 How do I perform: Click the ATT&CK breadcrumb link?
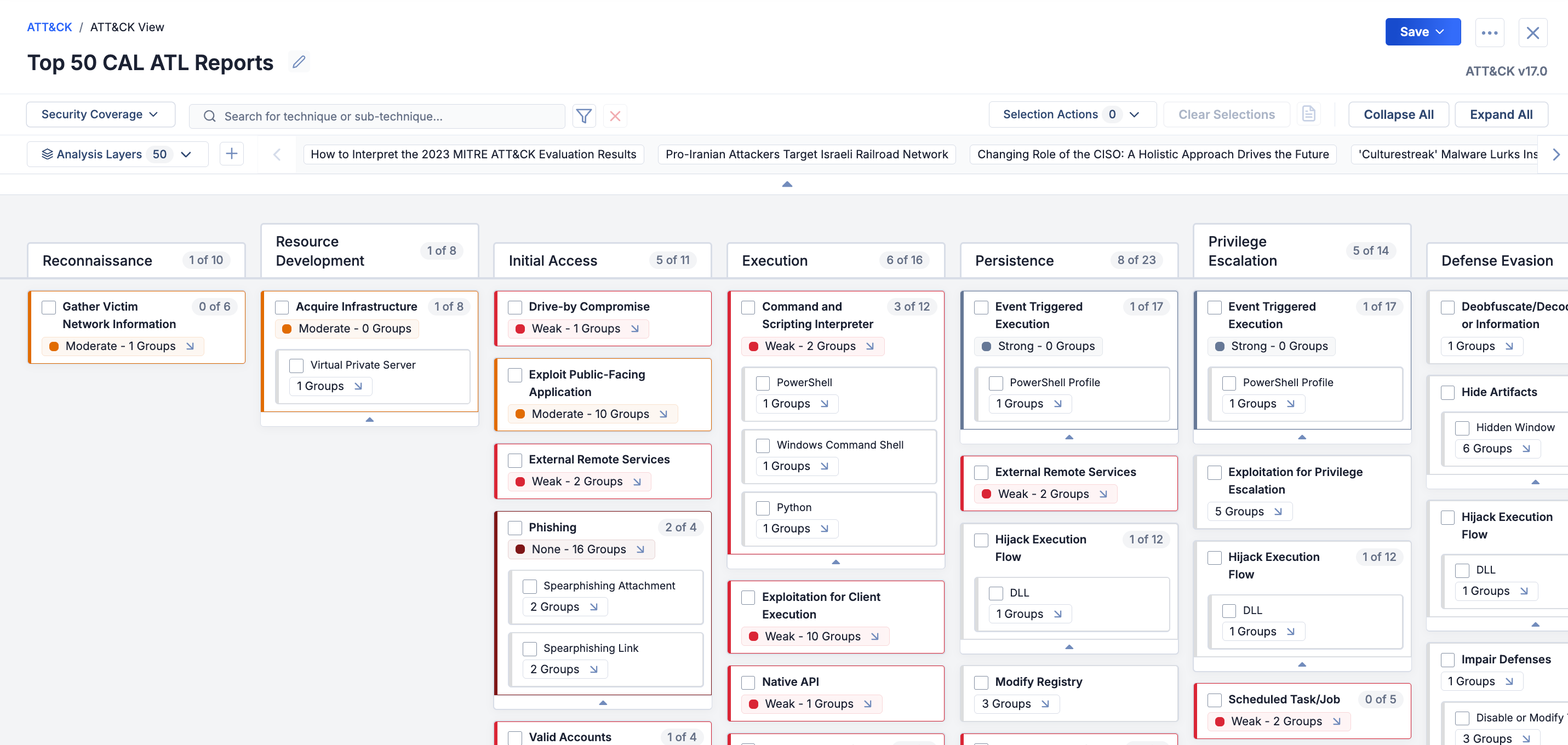[49, 27]
